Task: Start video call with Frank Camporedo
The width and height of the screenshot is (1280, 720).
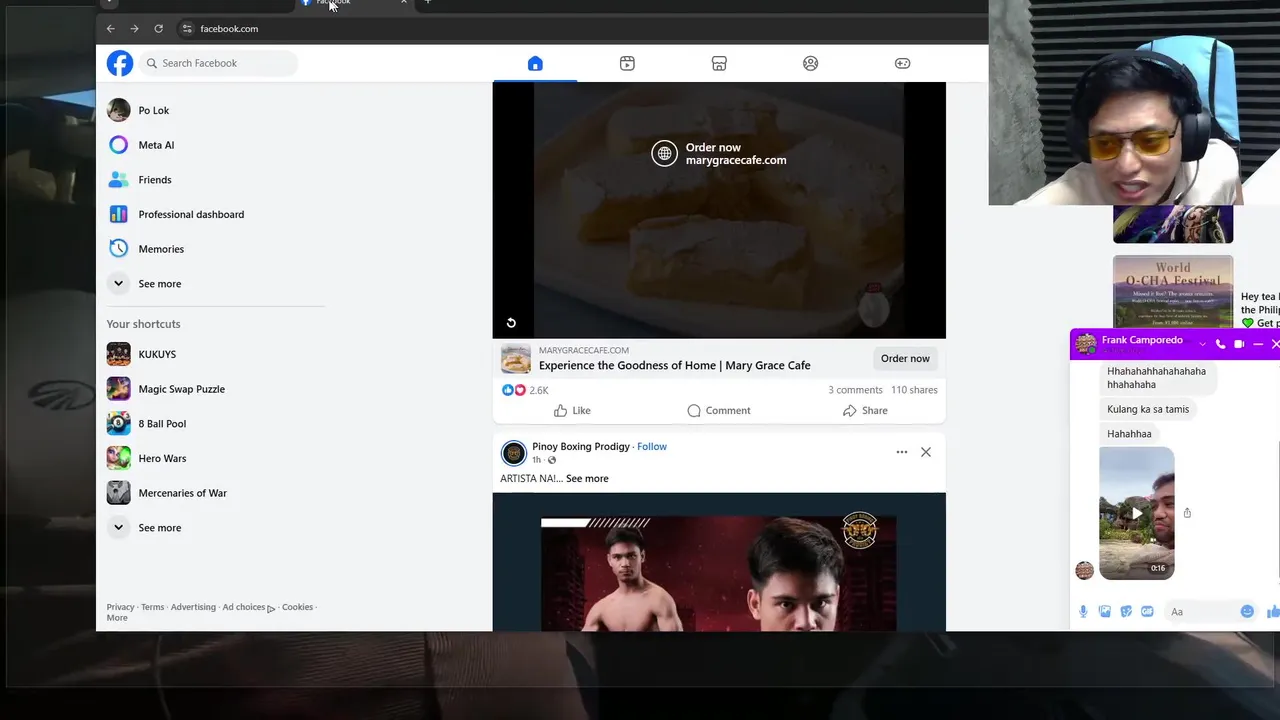Action: [x=1239, y=344]
